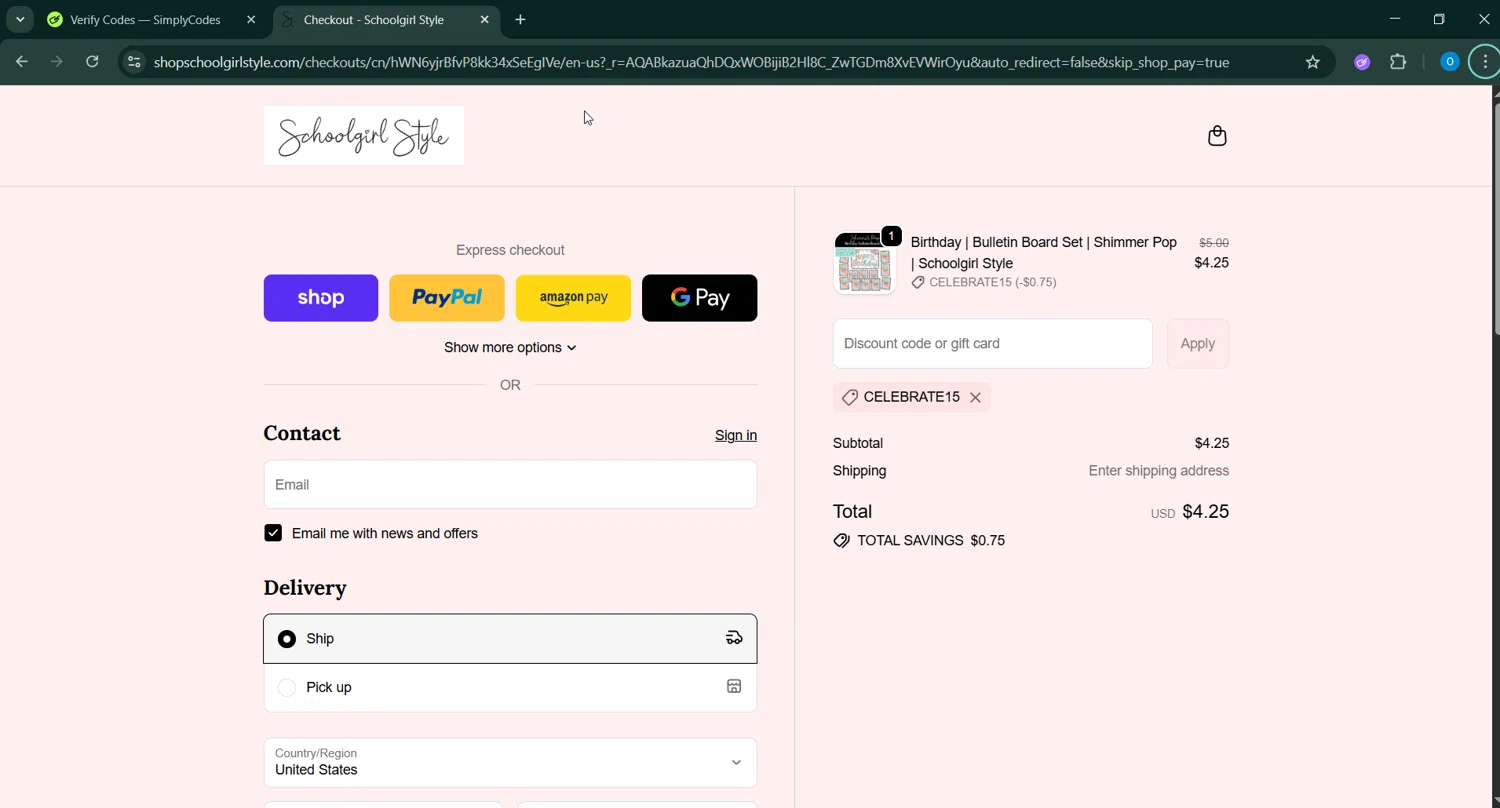Select the Pick up delivery option
Screen dimensions: 1500x808
[x=510, y=687]
